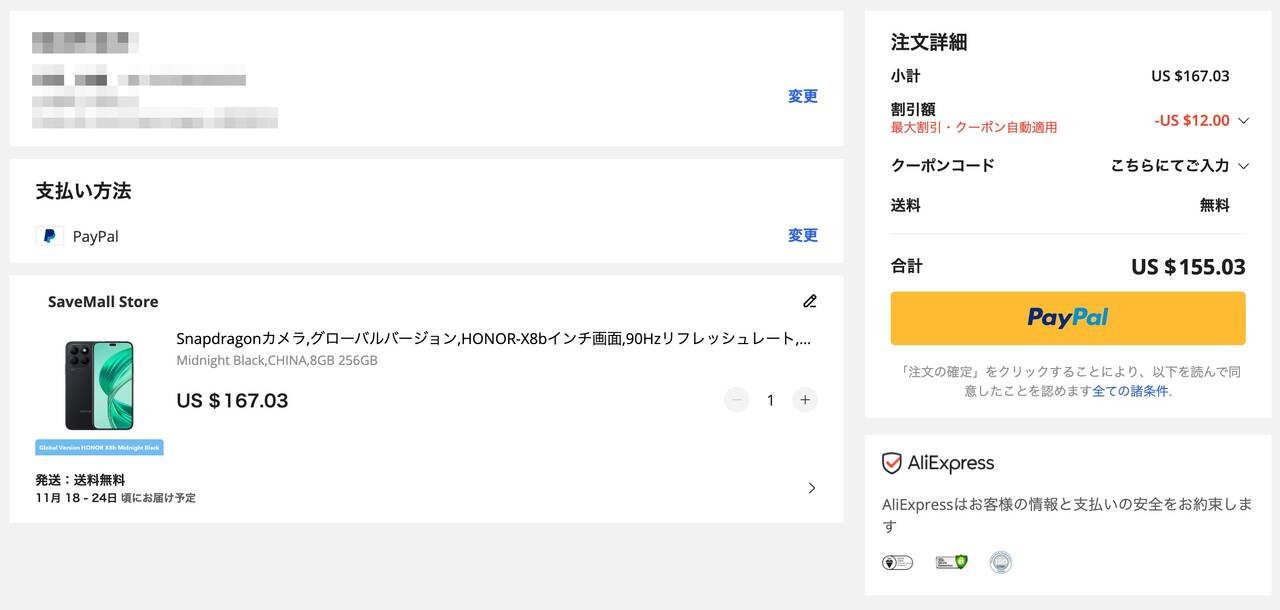Open the SaveMall Store name link
1280x610 pixels.
click(x=103, y=302)
